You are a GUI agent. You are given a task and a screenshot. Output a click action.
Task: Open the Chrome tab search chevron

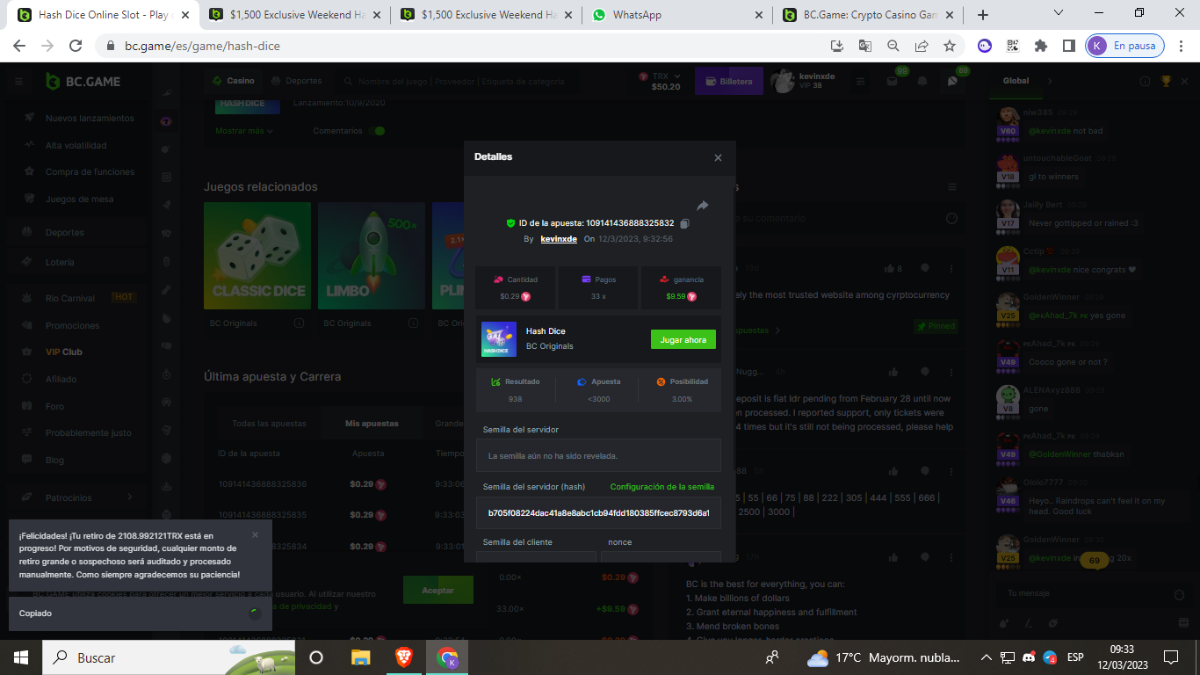[x=1059, y=14]
